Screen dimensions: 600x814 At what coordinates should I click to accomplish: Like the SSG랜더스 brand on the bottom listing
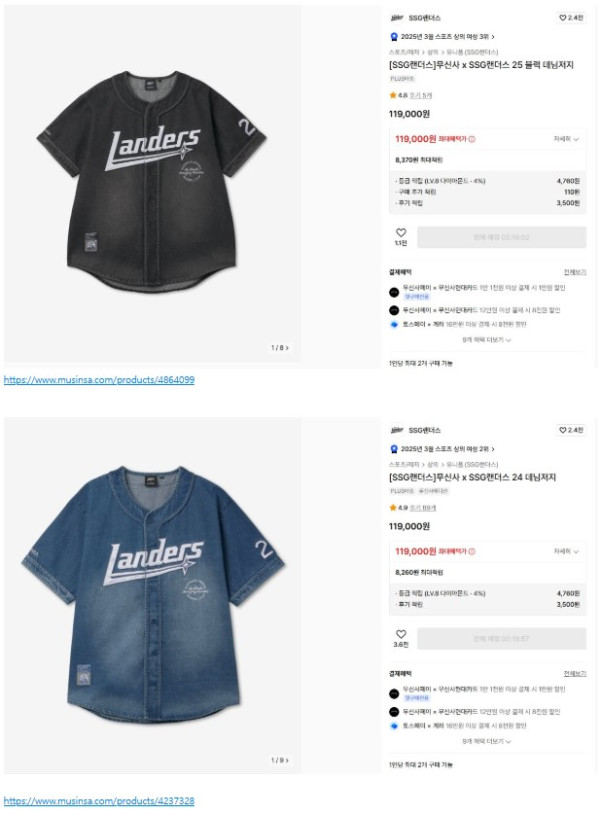coord(571,430)
